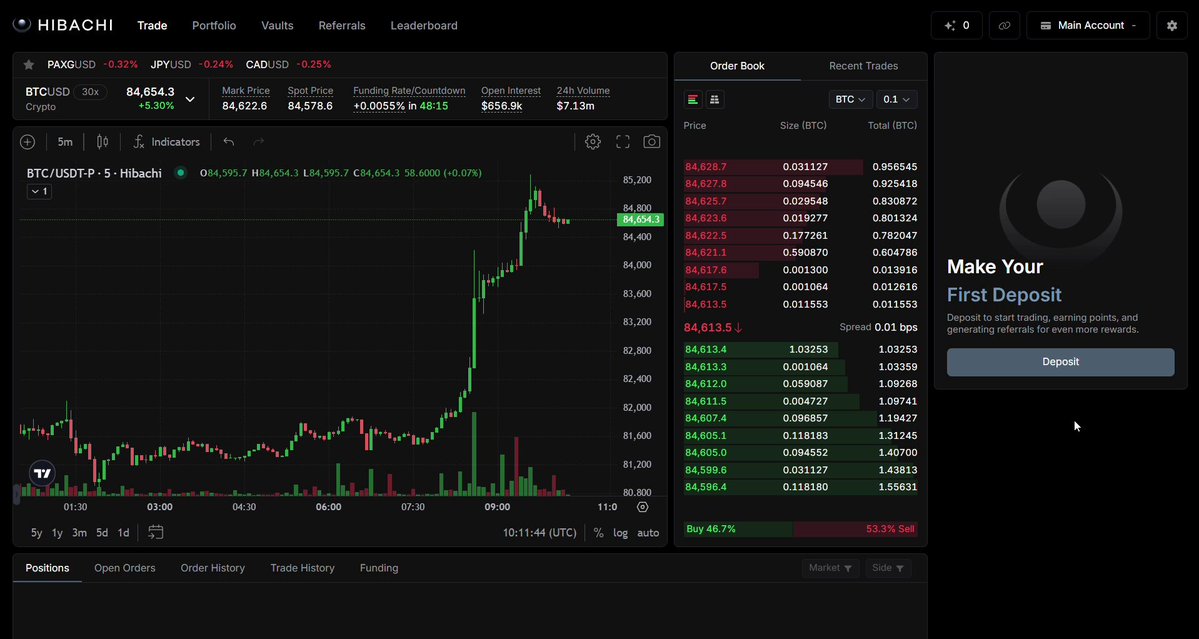Viewport: 1199px width, 639px height.
Task: Open the Order History tab
Action: (213, 568)
